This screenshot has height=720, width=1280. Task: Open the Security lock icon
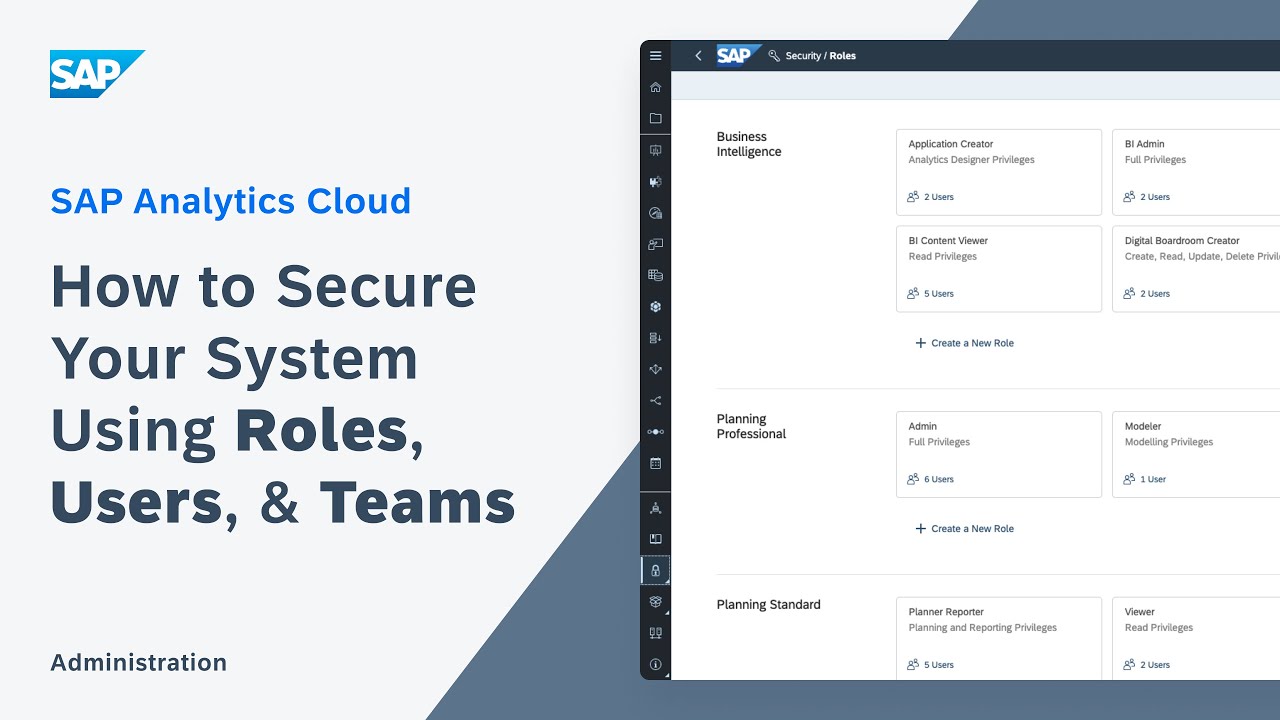(x=655, y=570)
